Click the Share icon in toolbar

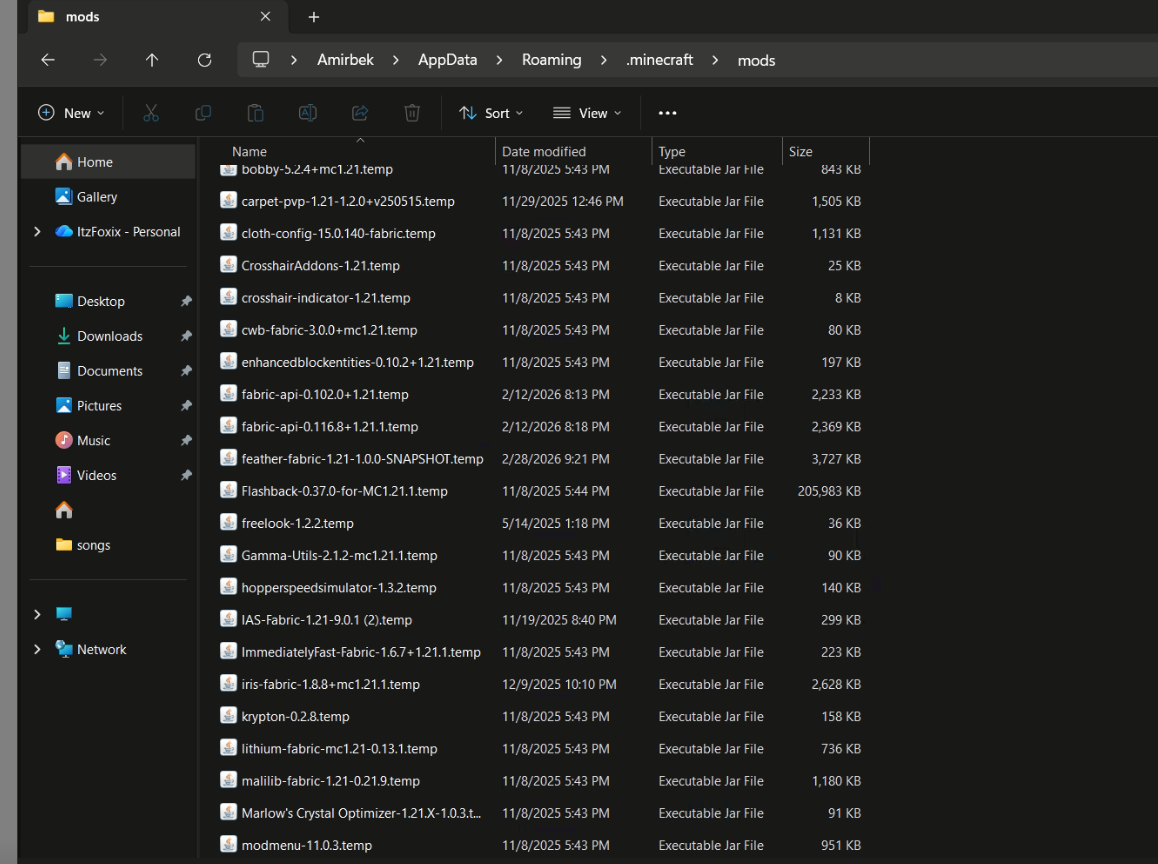click(360, 113)
